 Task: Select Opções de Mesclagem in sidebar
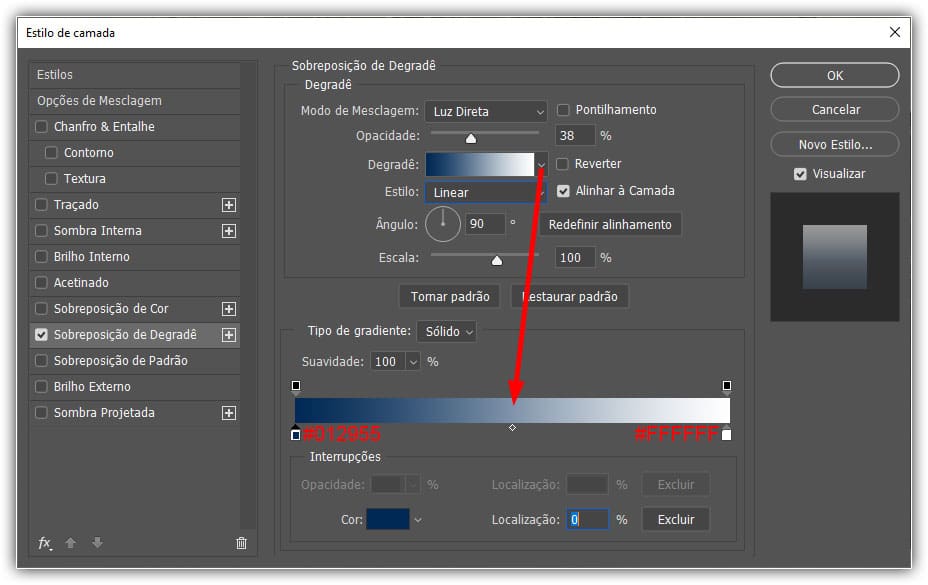[99, 101]
